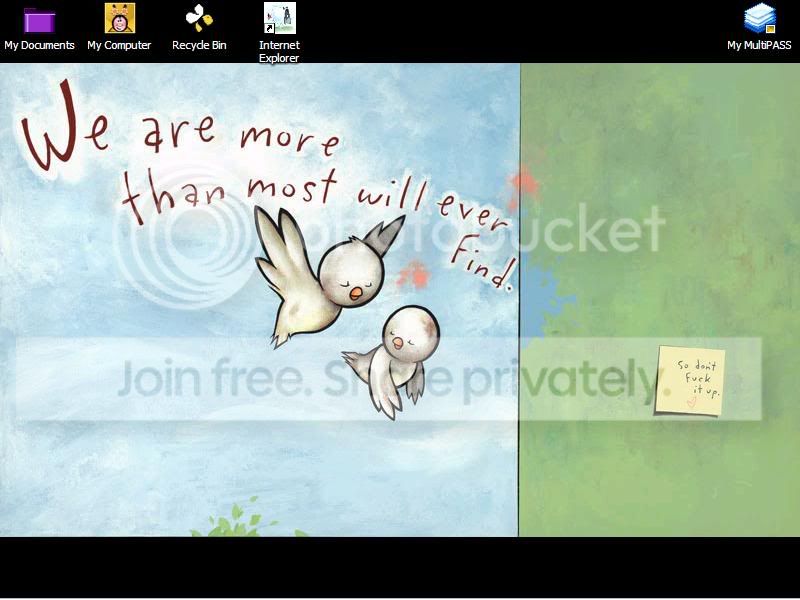Select the 'My Computer' icon label
The image size is (800, 600).
(x=119, y=45)
